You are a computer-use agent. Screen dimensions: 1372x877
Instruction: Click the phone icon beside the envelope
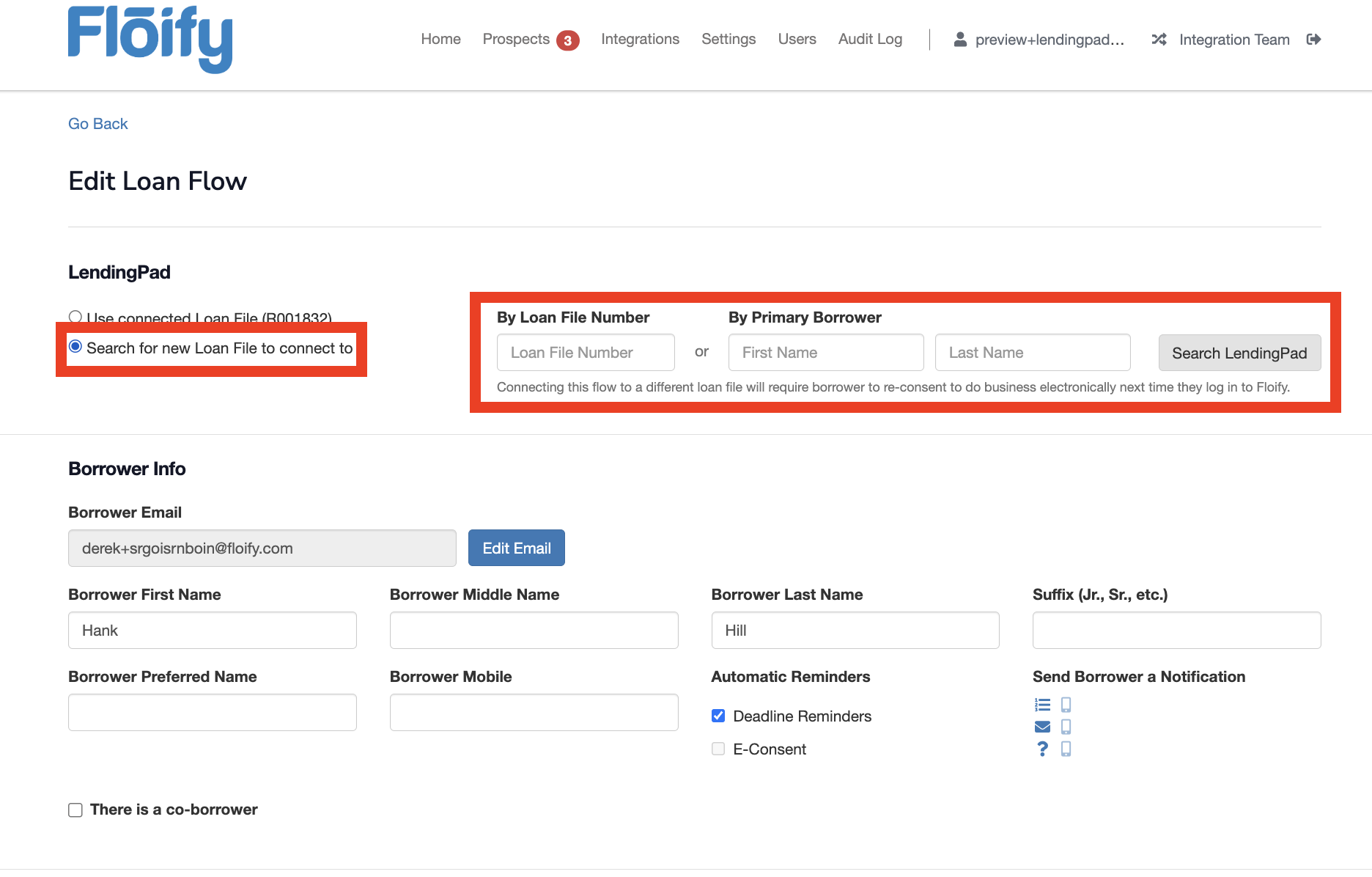coord(1066,727)
